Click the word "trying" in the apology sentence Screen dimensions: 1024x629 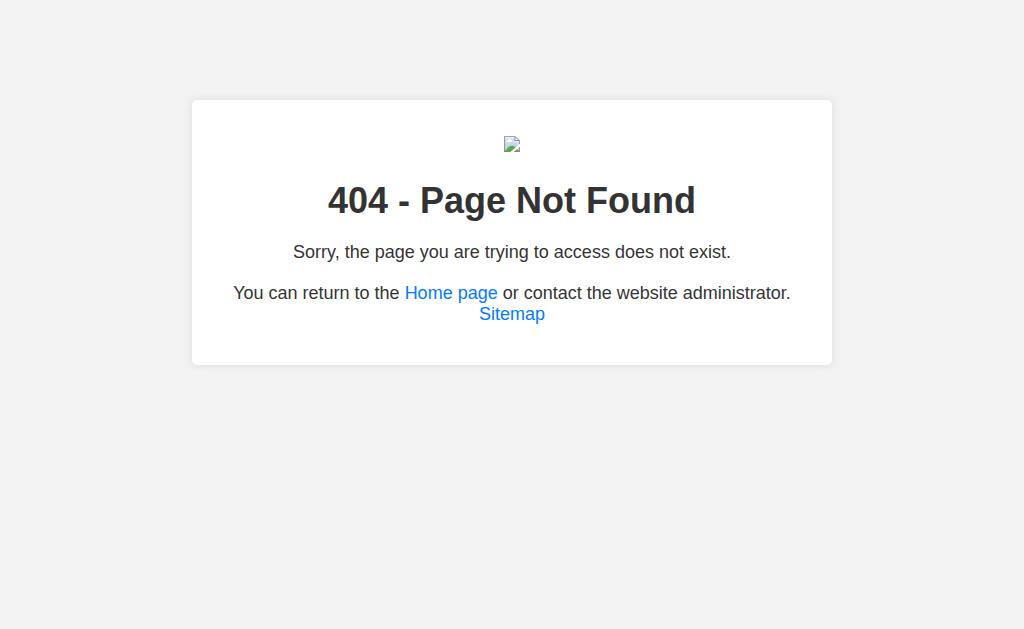coord(507,253)
